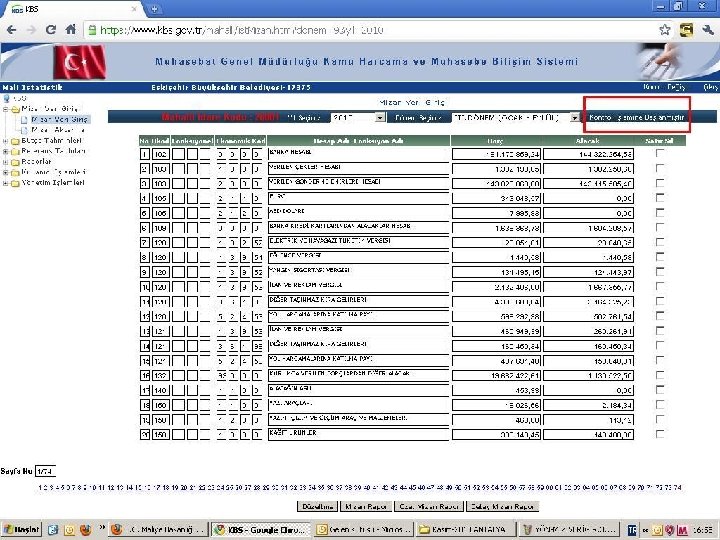Click the Yönetim İşlemleri folder icon

(15, 183)
